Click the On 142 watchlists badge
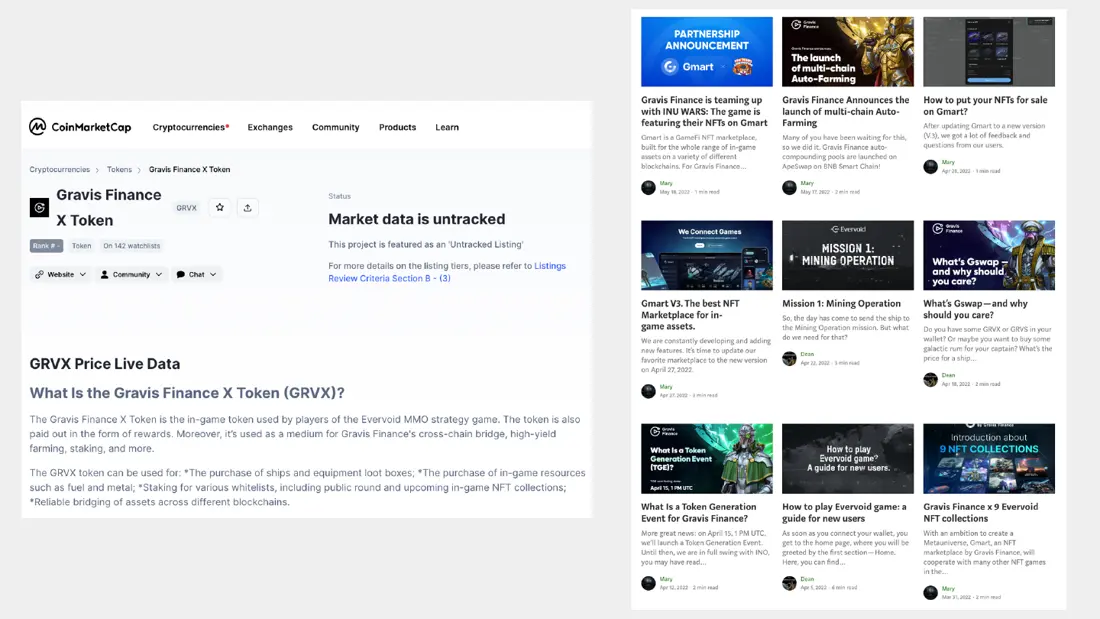The height and width of the screenshot is (619, 1100). pyautogui.click(x=132, y=246)
